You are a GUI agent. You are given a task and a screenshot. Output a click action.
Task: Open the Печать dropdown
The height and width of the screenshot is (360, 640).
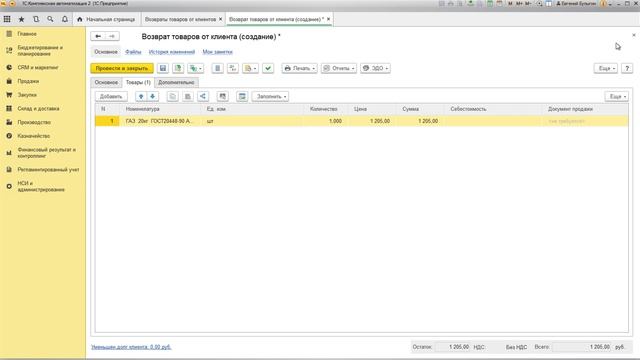pos(300,68)
